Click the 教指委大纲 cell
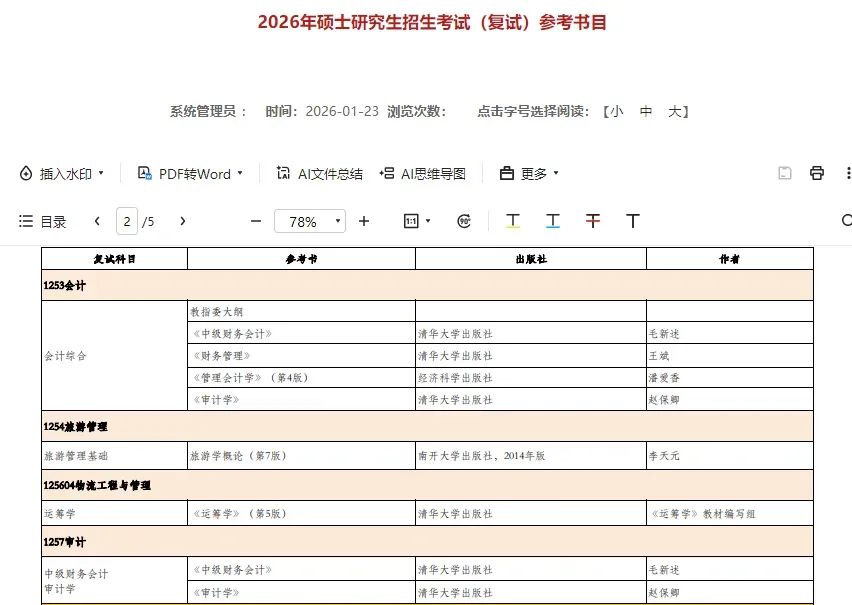The width and height of the screenshot is (852, 605). click(x=302, y=311)
